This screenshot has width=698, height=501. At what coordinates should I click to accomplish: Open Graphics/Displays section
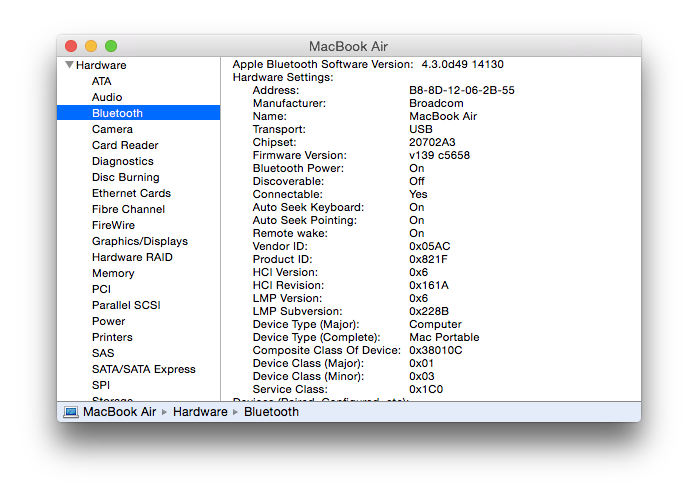point(140,241)
